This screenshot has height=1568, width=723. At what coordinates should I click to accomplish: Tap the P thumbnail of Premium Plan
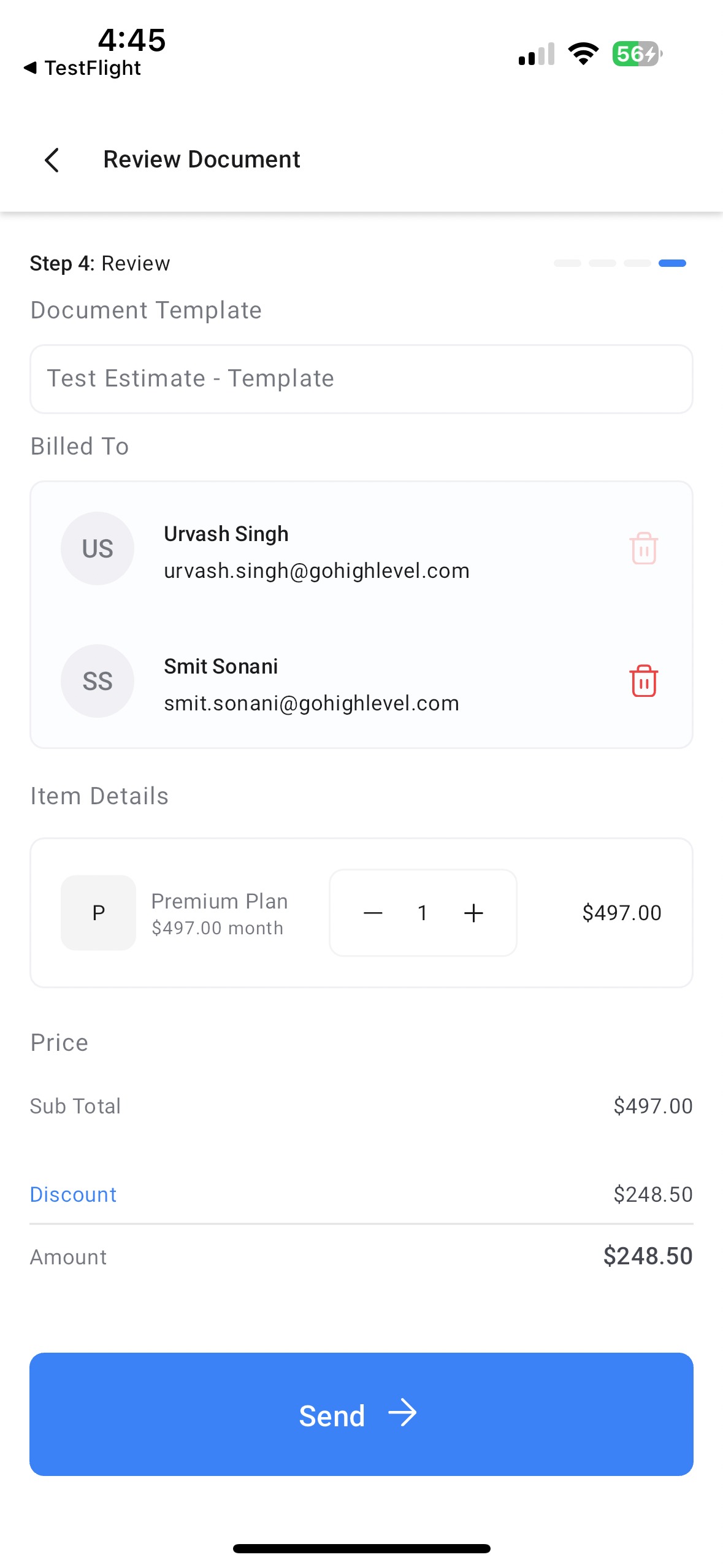point(98,913)
